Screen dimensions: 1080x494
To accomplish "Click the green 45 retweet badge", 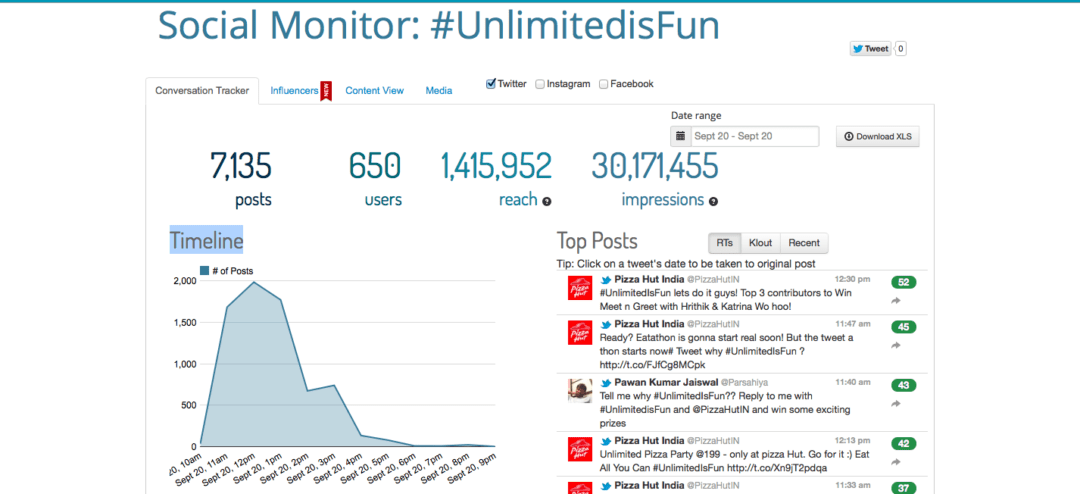I will pos(904,327).
